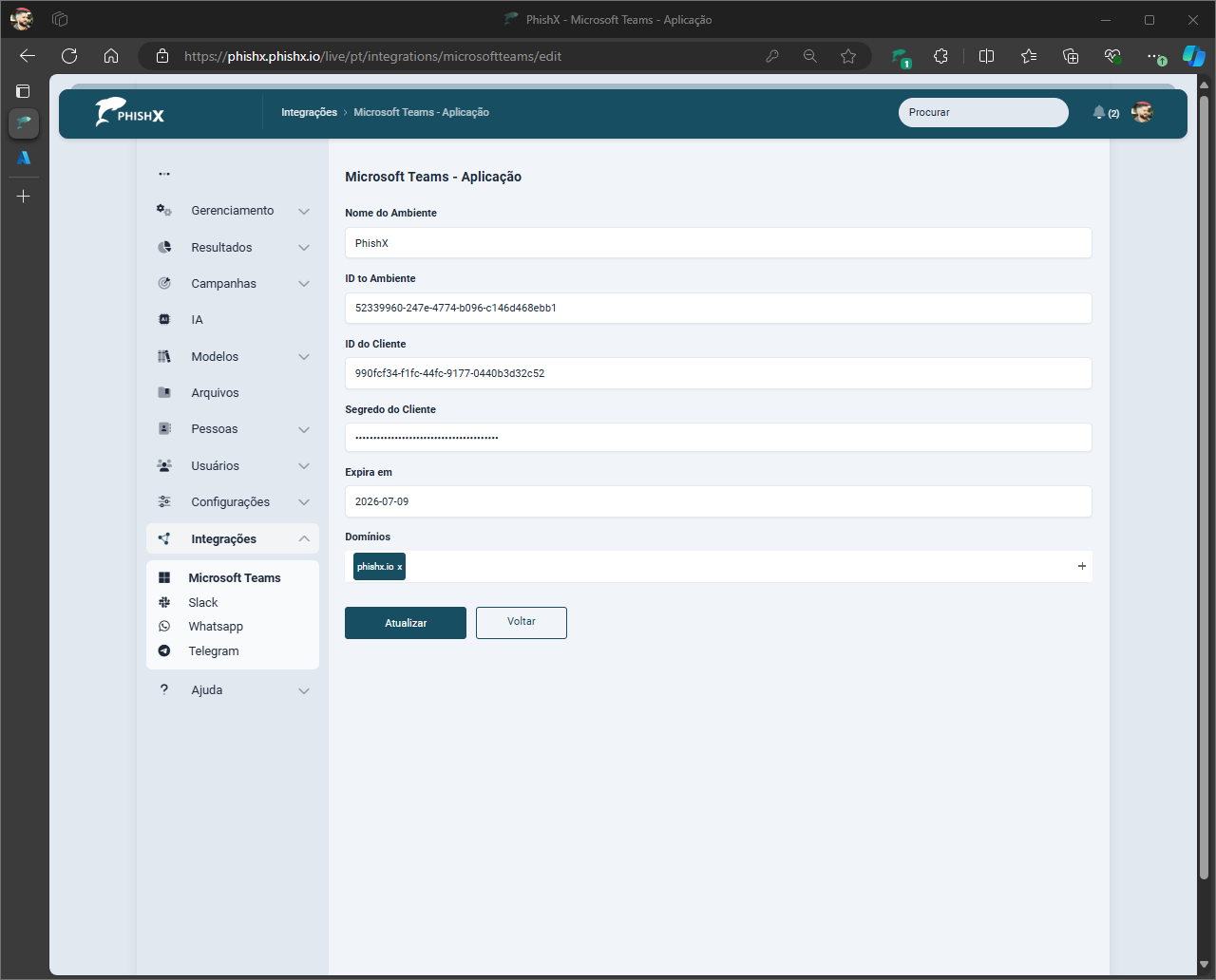Click the Resultados pie chart icon

coord(164,247)
